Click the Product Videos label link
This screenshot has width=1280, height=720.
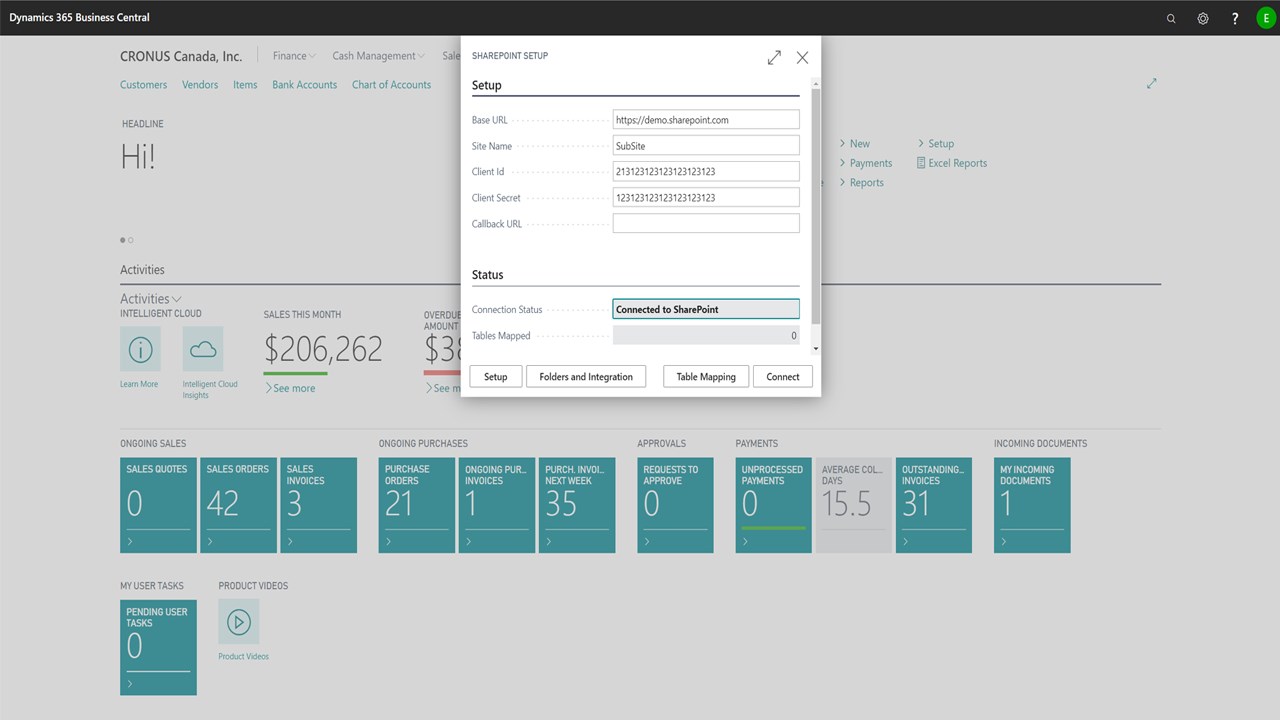(244, 657)
